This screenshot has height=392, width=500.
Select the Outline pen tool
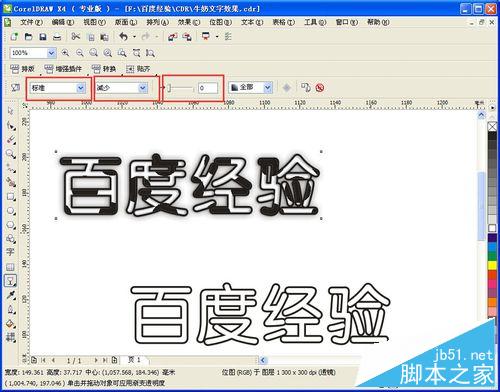point(10,310)
